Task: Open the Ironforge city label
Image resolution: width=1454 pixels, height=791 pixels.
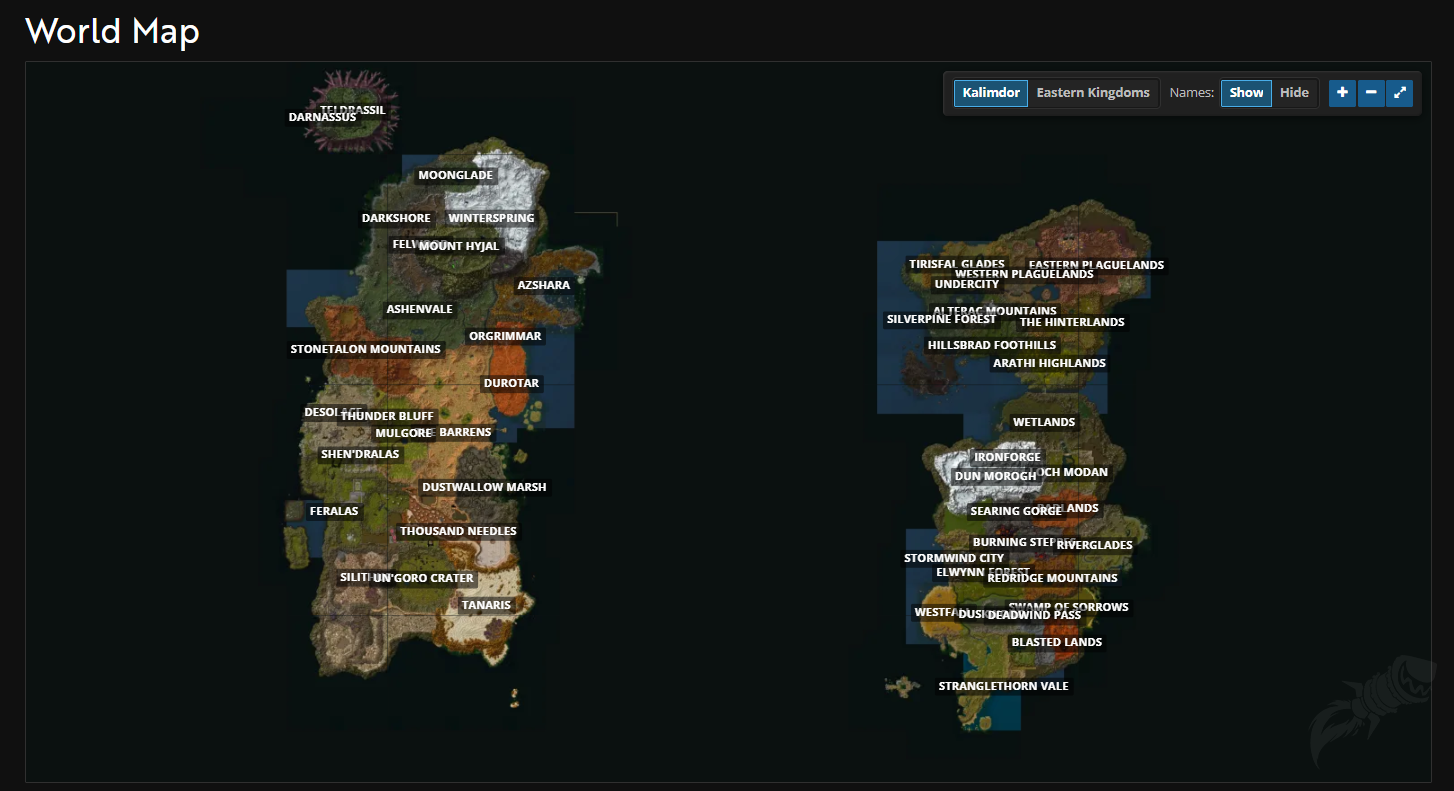Action: coord(1008,457)
